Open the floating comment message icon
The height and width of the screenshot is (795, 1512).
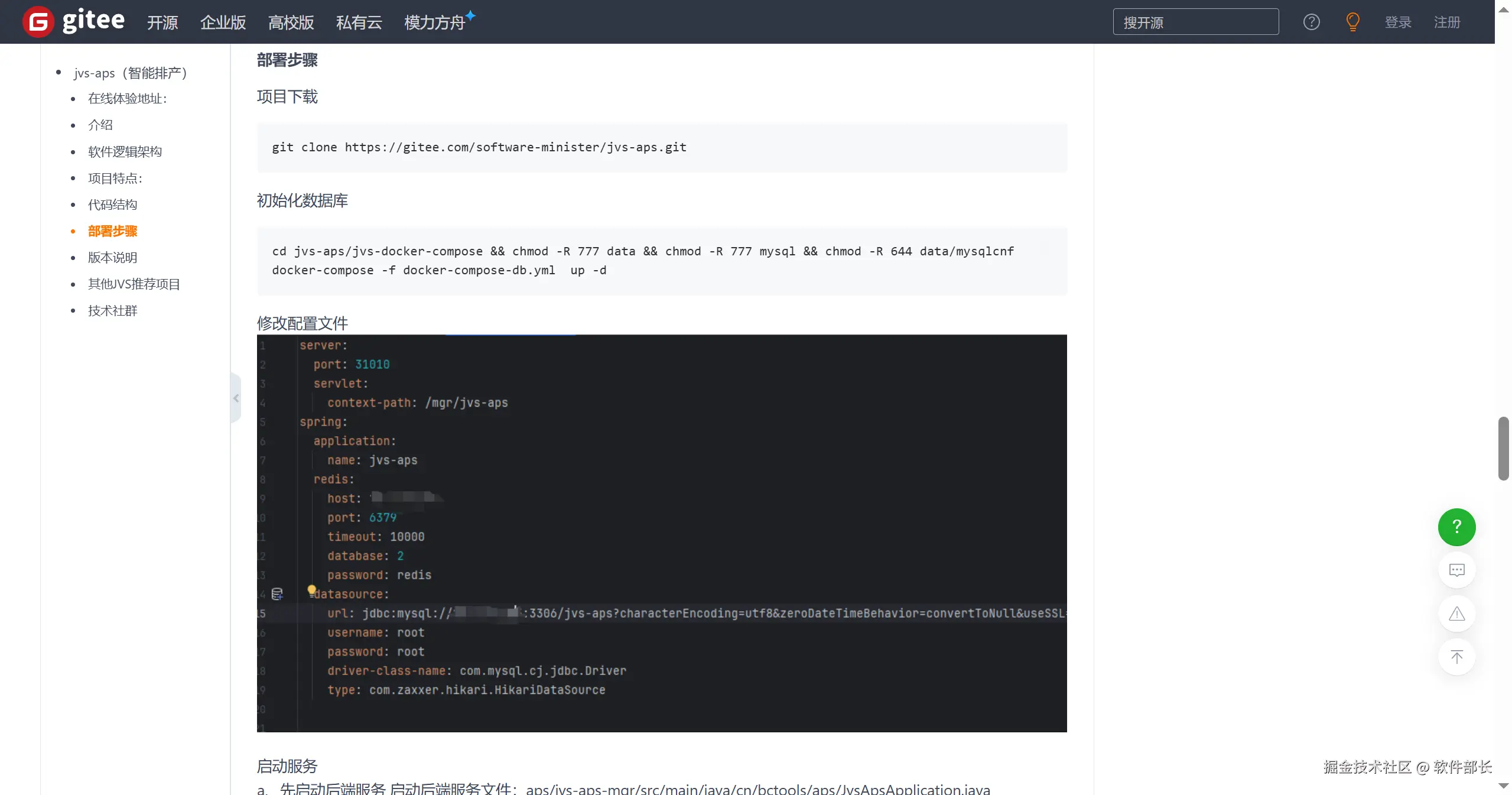click(1456, 570)
